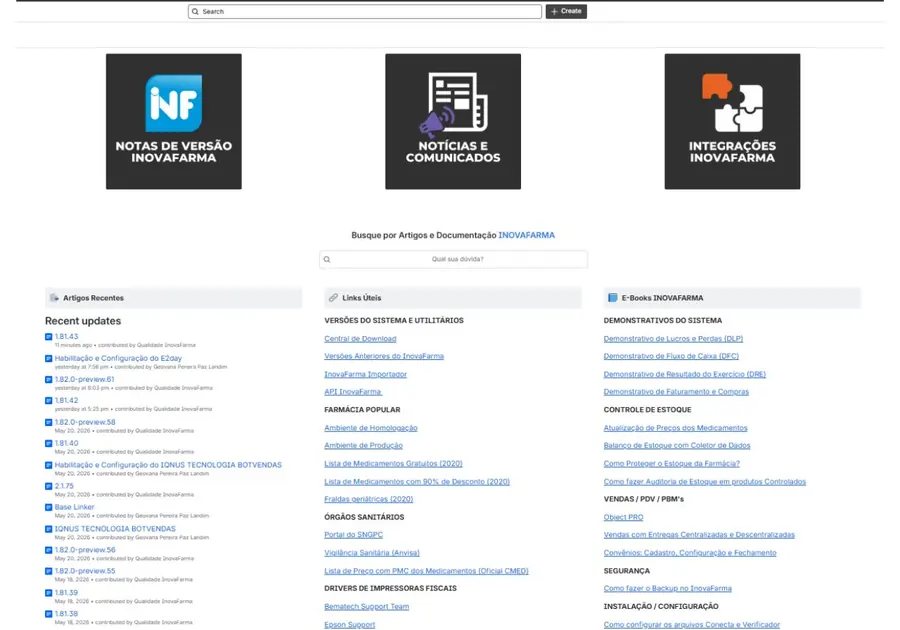This screenshot has width=900, height=630.
Task: Click the page icon beside 1.81.43
Action: pos(49,337)
